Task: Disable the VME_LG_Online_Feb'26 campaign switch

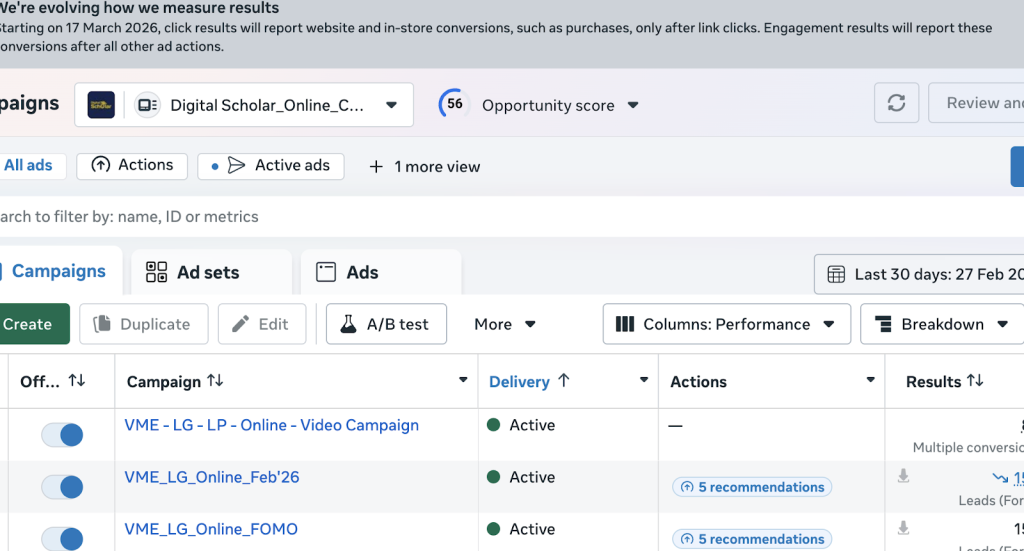Action: tap(62, 487)
